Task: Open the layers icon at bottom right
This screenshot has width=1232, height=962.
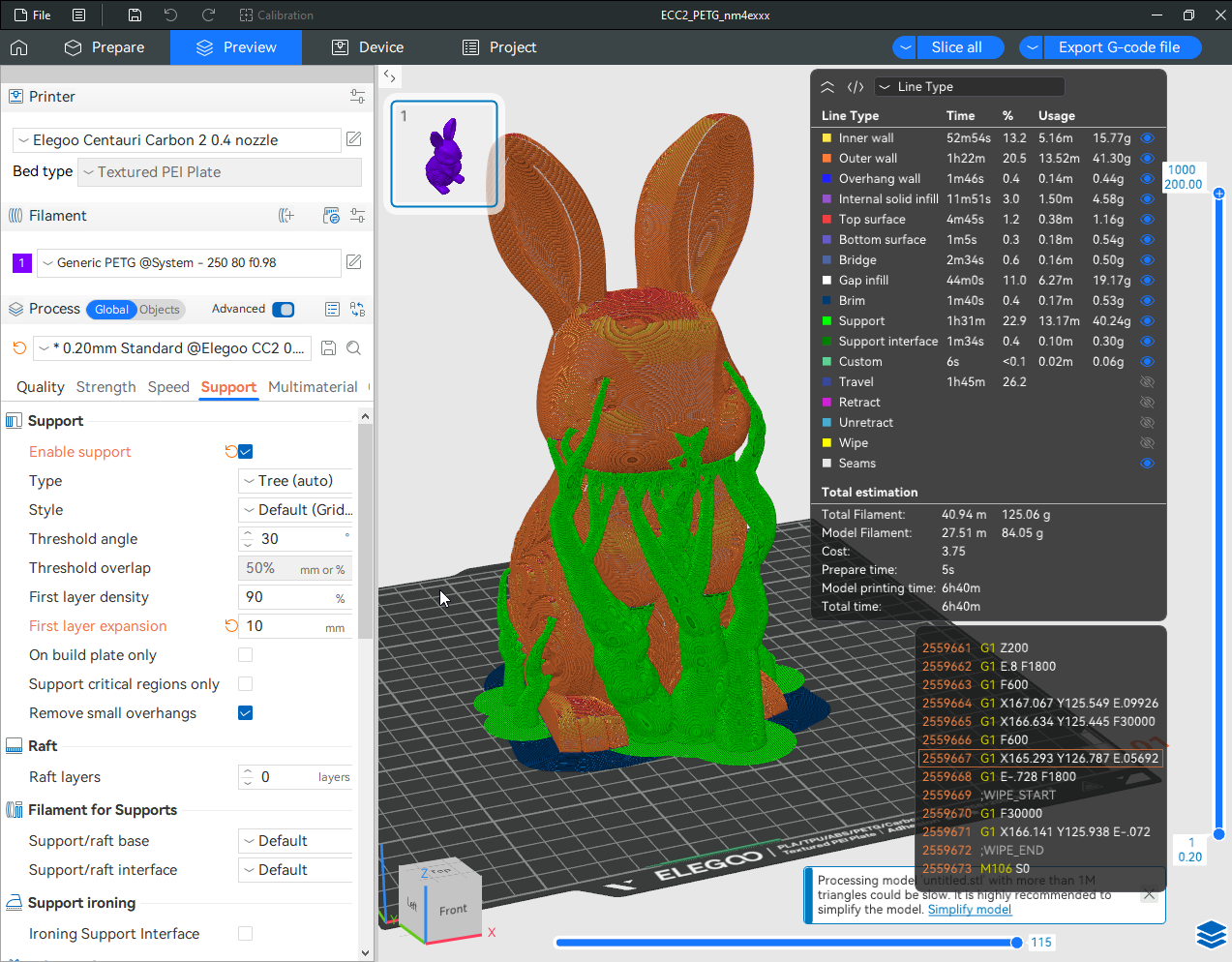Action: pos(1211,934)
